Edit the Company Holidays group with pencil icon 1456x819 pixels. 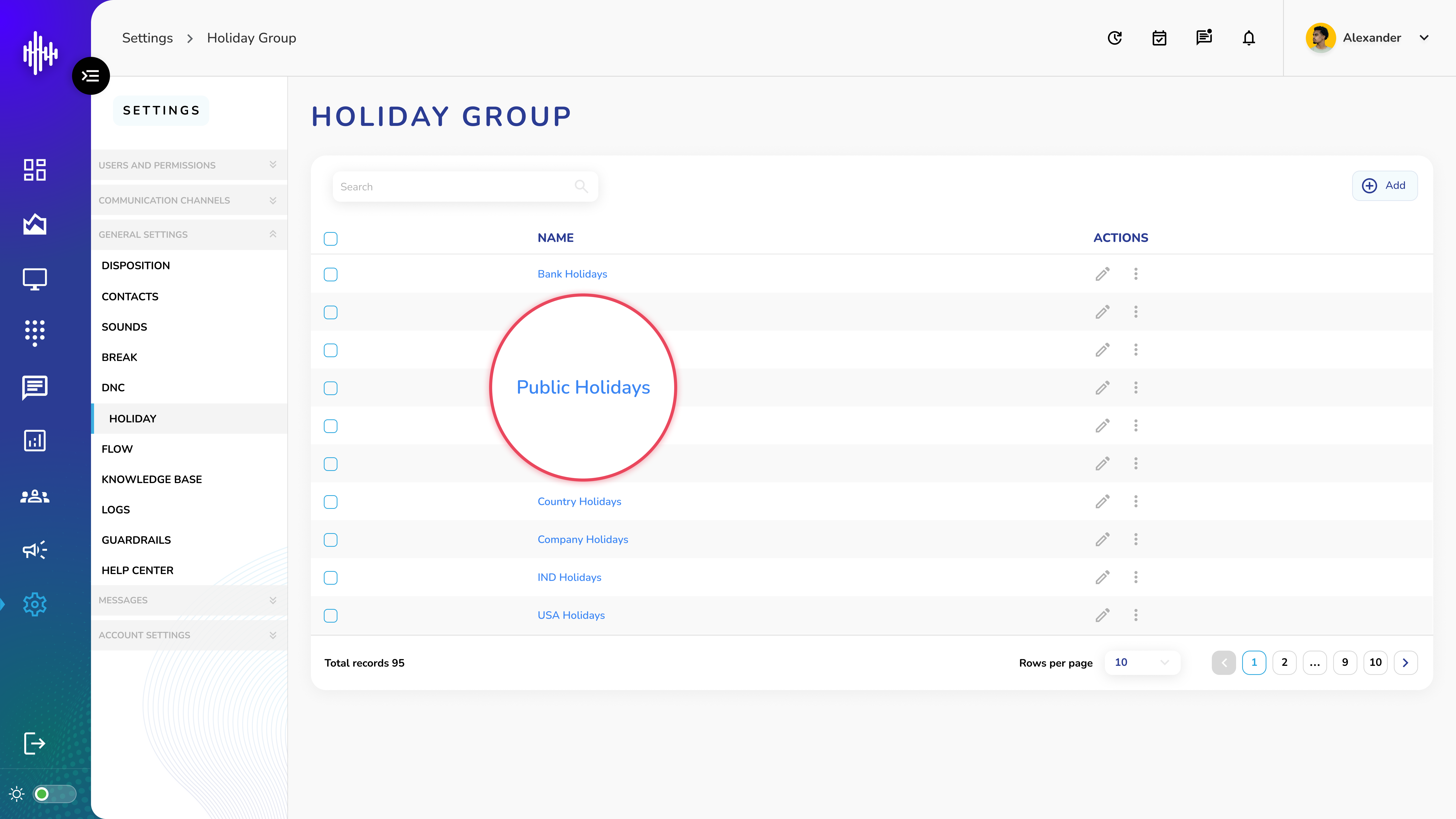click(x=1102, y=539)
